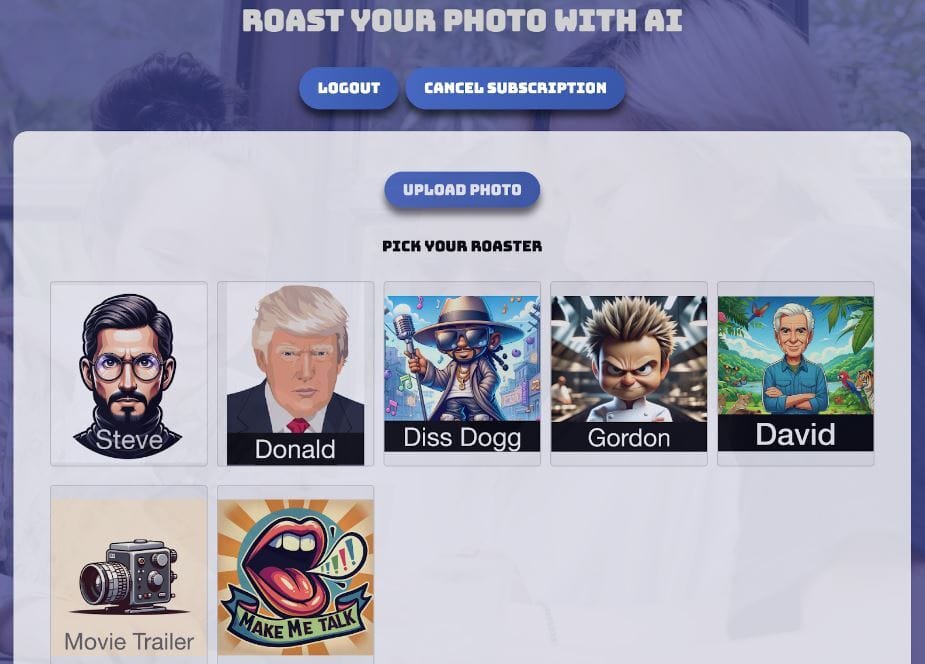Click the Steve name on the avatar
This screenshot has width=925, height=664.
129,440
